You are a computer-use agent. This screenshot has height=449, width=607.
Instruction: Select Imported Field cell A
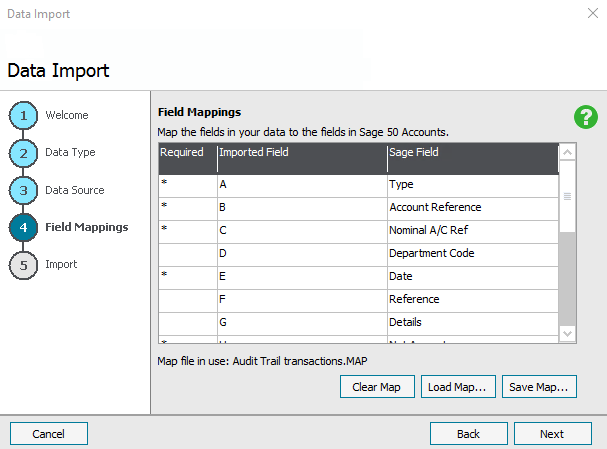(300, 185)
